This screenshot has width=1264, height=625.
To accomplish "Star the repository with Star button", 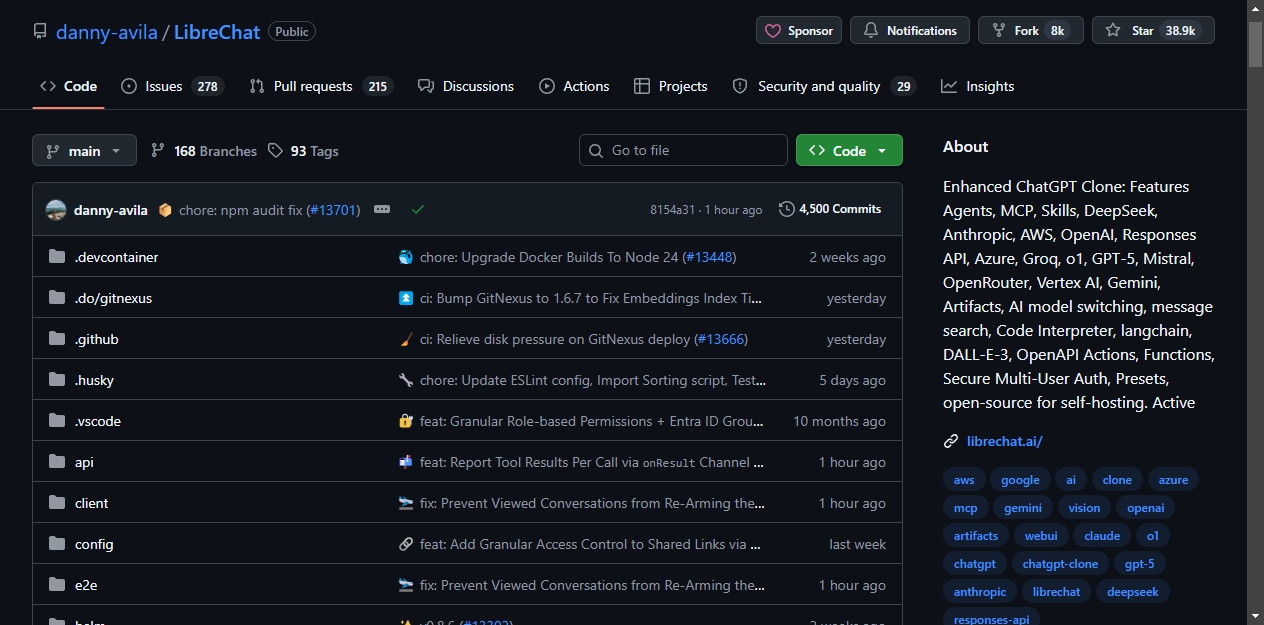I will tap(1153, 30).
